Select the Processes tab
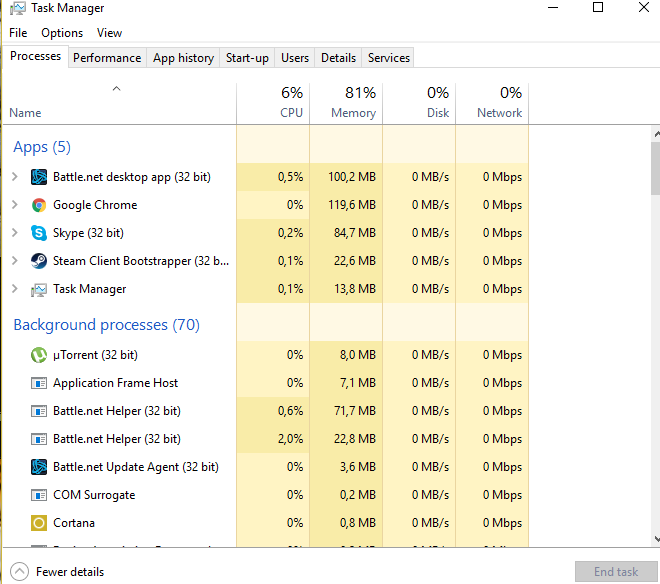Screen dimensions: 660x584 35,56
